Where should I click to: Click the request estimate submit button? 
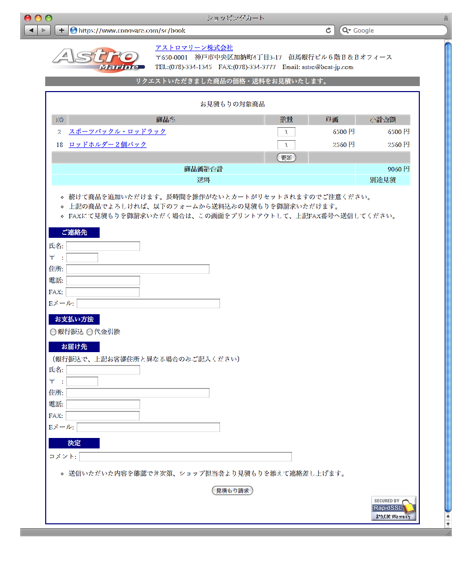232,490
